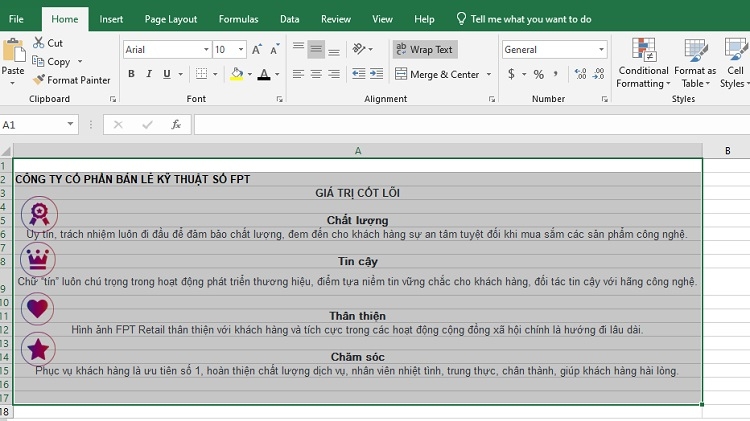The height and width of the screenshot is (421, 750).
Task: Click in the formula bar
Action: [x=472, y=125]
